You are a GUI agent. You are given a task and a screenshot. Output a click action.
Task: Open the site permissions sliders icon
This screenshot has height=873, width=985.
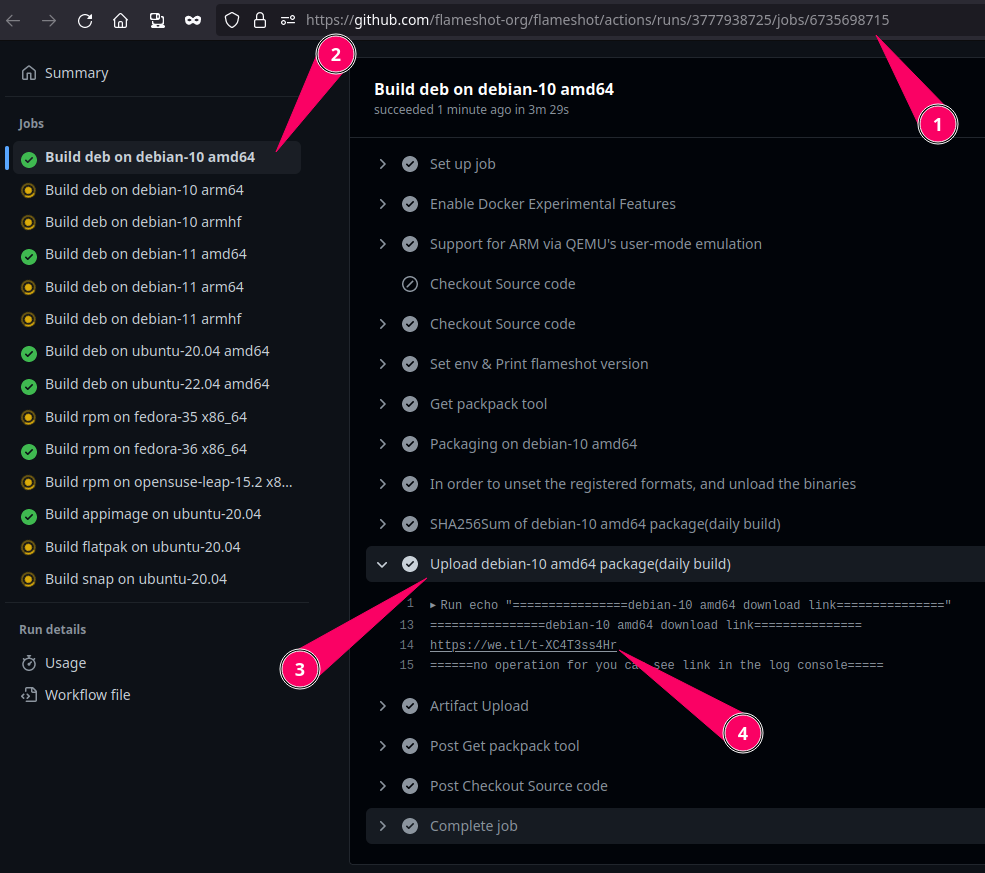click(x=287, y=20)
